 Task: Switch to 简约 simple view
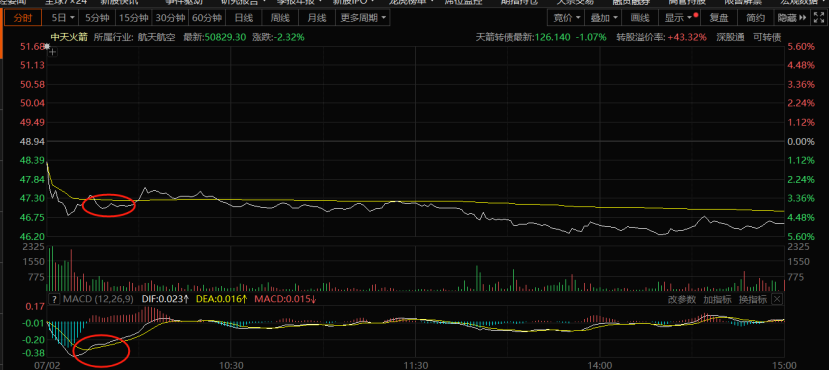pos(755,18)
